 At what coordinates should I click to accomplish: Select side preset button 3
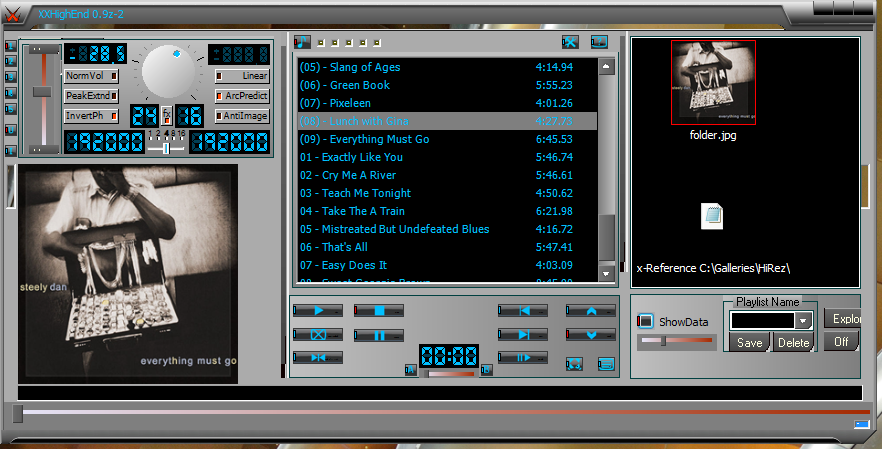(x=10, y=77)
